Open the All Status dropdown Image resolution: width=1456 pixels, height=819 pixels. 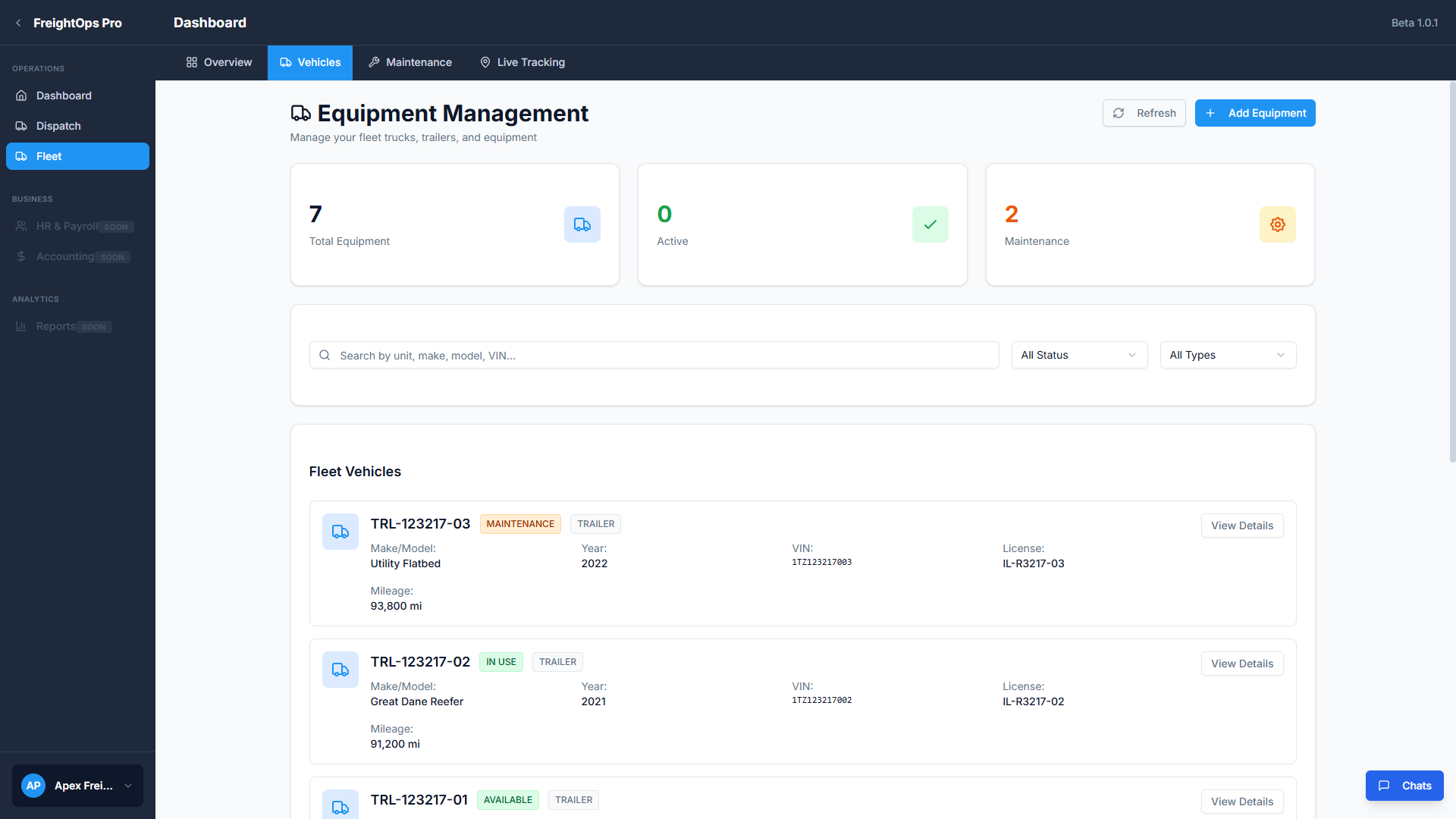[x=1078, y=355]
